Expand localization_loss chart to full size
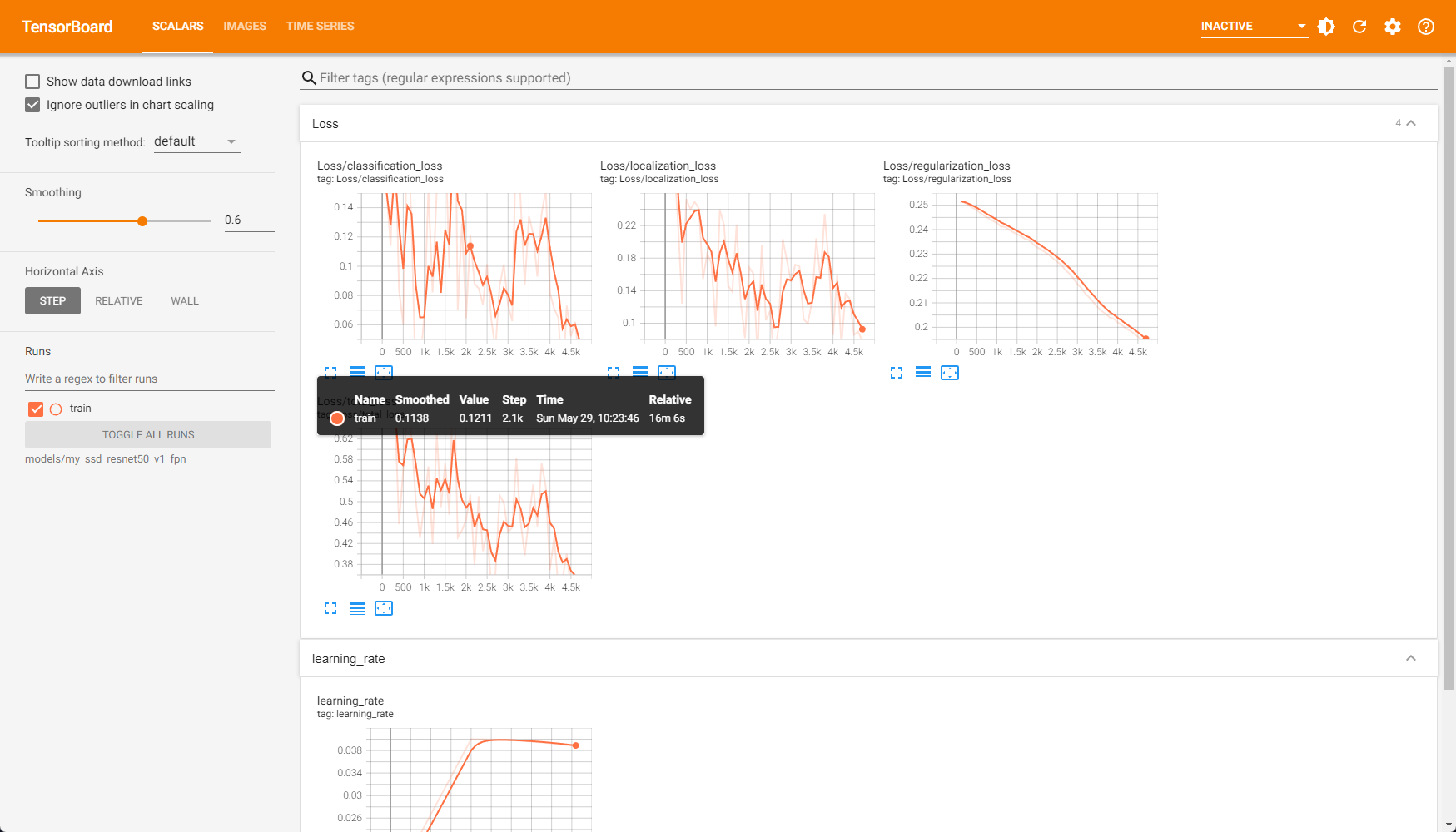Image resolution: width=1456 pixels, height=832 pixels. point(614,373)
